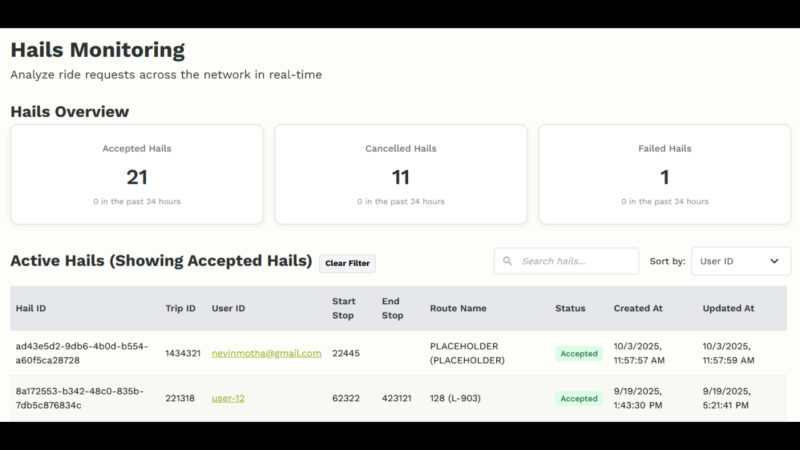Click Accepted badge in the PLACEHOLDER route row

point(579,353)
